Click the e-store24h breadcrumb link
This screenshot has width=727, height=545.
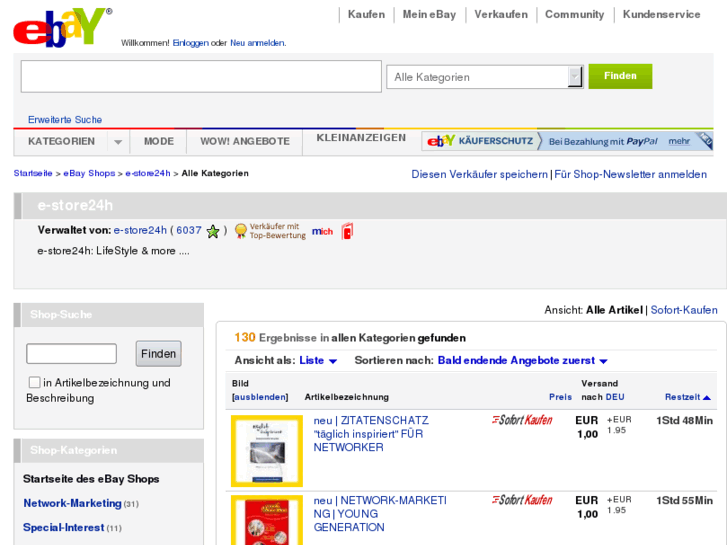pyautogui.click(x=148, y=173)
